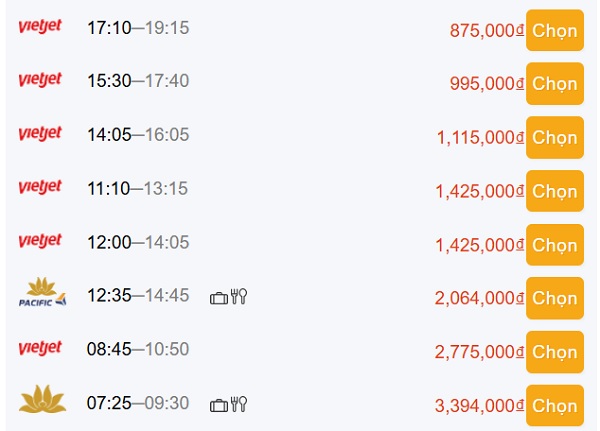The height and width of the screenshot is (431, 600).
Task: Click the 1,115,000đ price link
Action: [480, 137]
